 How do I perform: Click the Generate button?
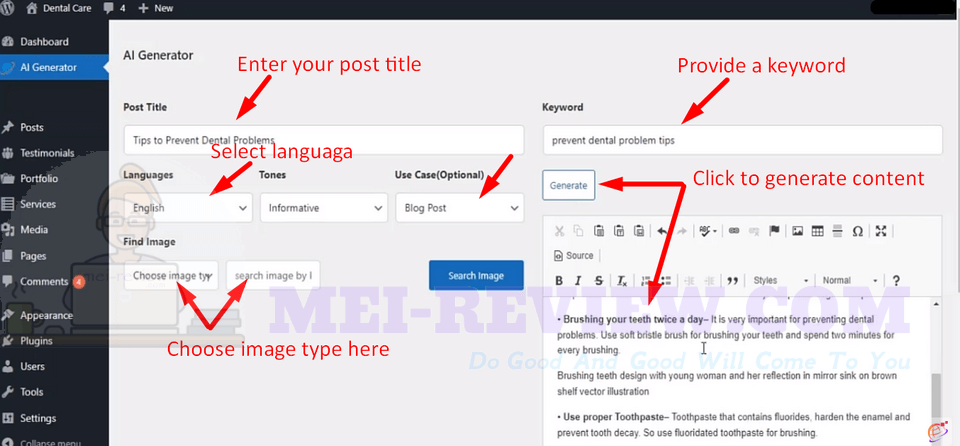click(x=568, y=185)
